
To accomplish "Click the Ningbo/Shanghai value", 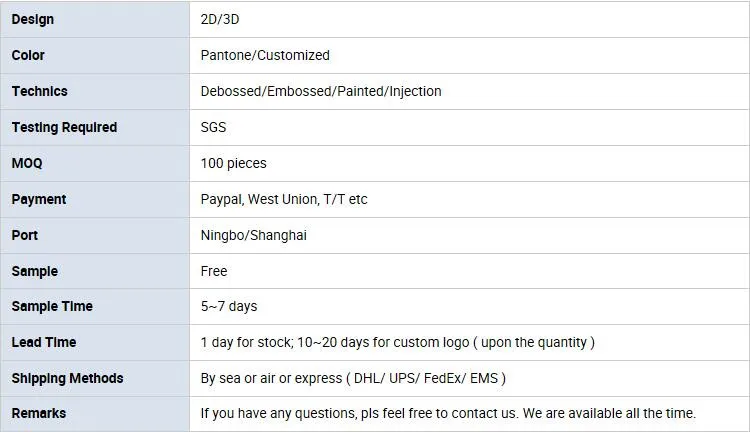I will pos(254,235).
